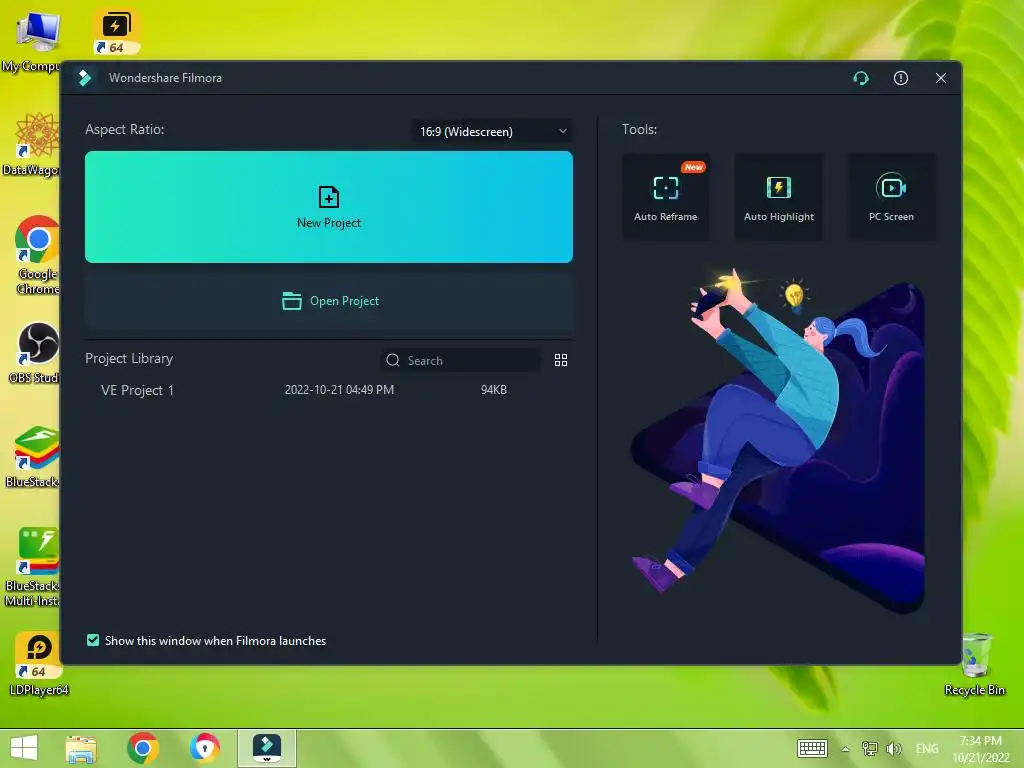The width and height of the screenshot is (1024, 768).
Task: Select the BlueStacks desktop icon
Action: tap(33, 457)
